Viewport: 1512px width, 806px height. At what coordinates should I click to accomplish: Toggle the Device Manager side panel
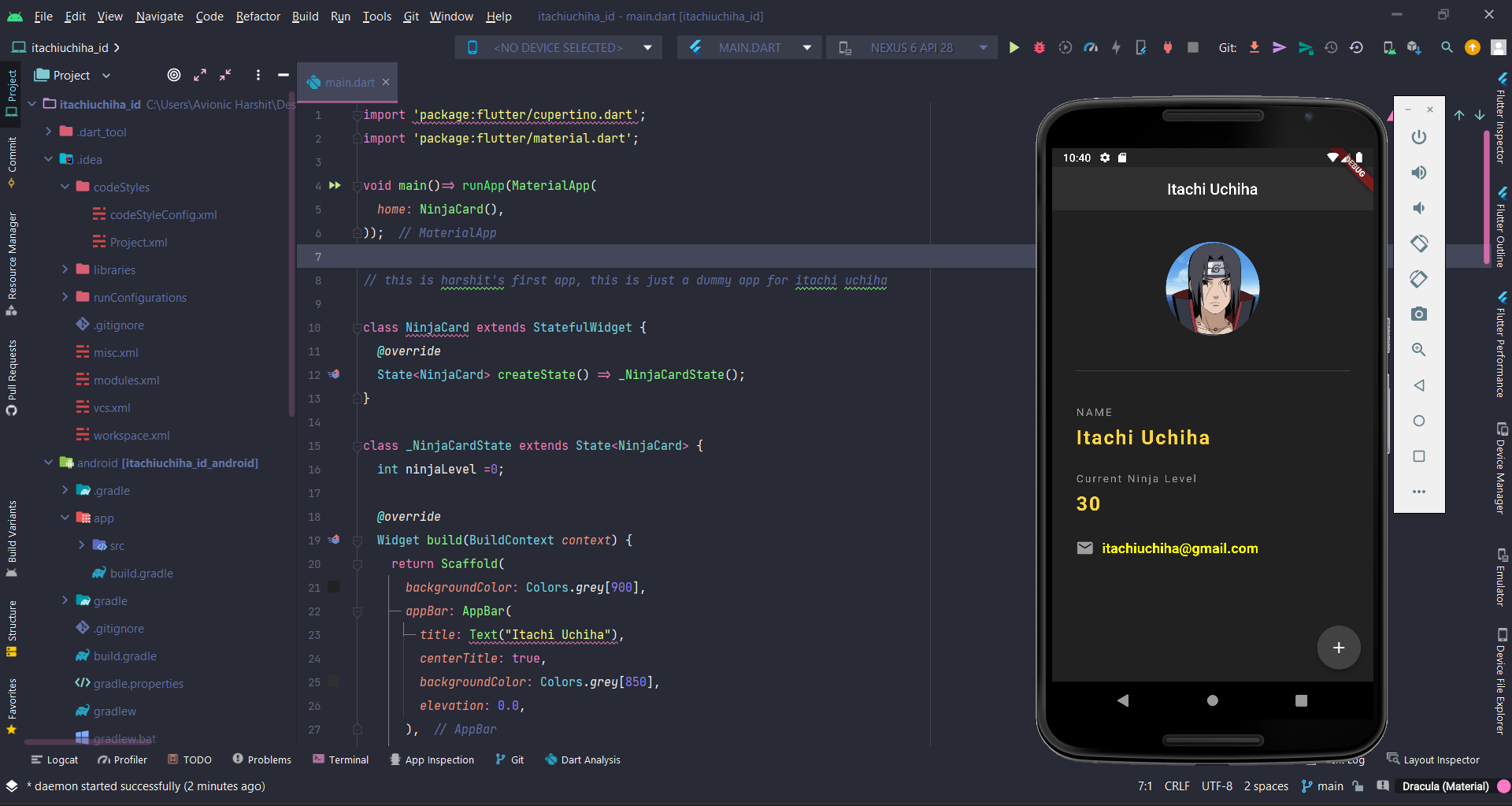click(1502, 468)
